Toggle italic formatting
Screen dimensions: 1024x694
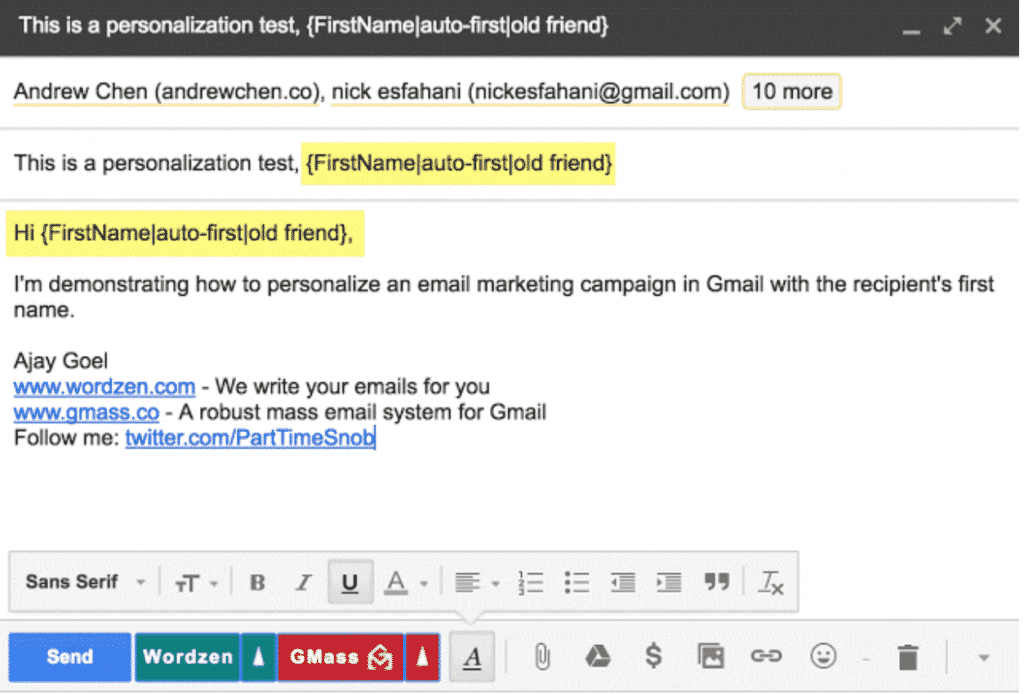tap(303, 582)
